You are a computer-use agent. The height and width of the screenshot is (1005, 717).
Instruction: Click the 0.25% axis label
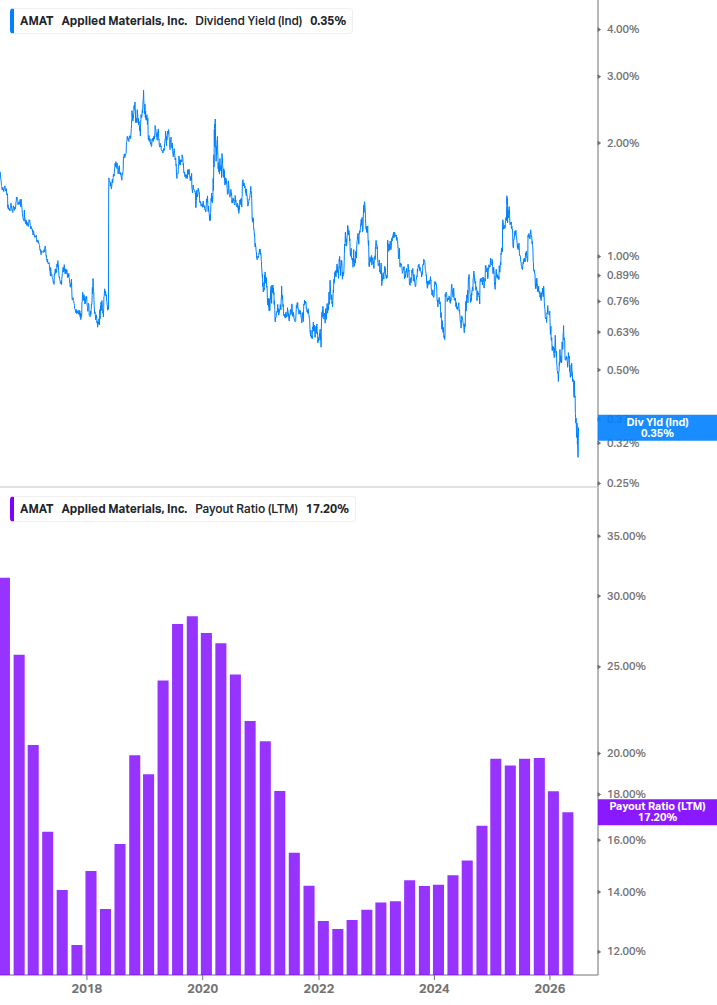click(x=623, y=483)
